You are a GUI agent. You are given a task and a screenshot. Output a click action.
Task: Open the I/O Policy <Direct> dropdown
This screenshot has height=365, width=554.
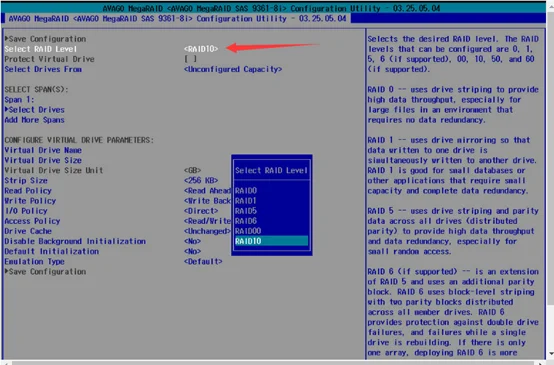click(201, 211)
